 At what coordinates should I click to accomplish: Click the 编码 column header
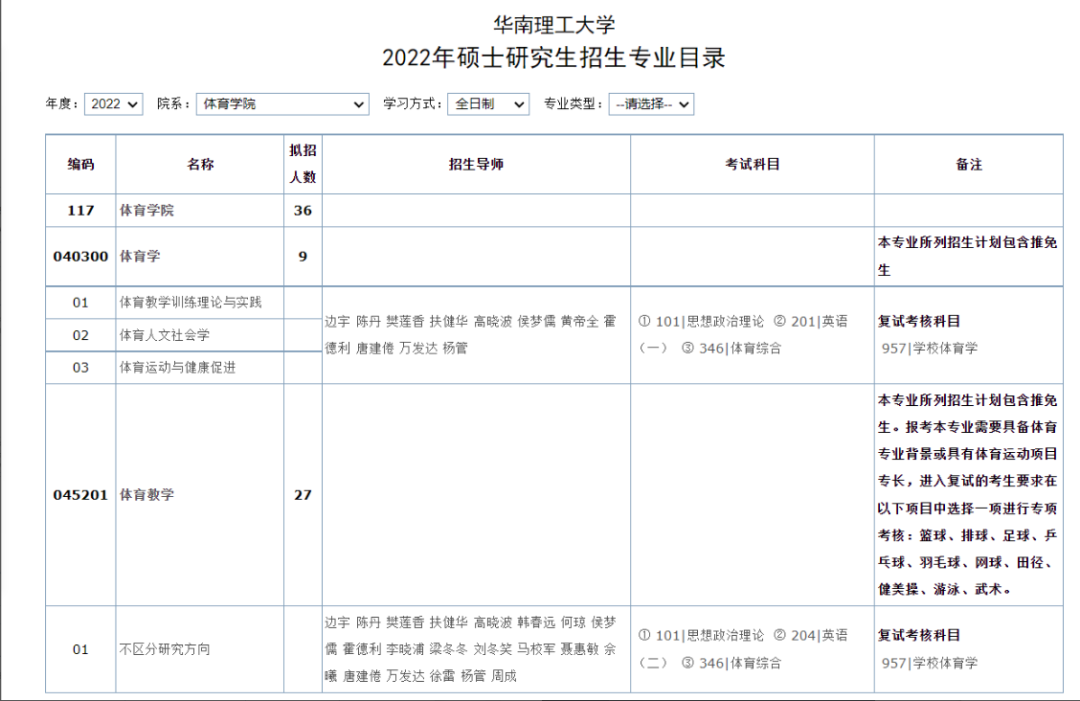tap(81, 164)
